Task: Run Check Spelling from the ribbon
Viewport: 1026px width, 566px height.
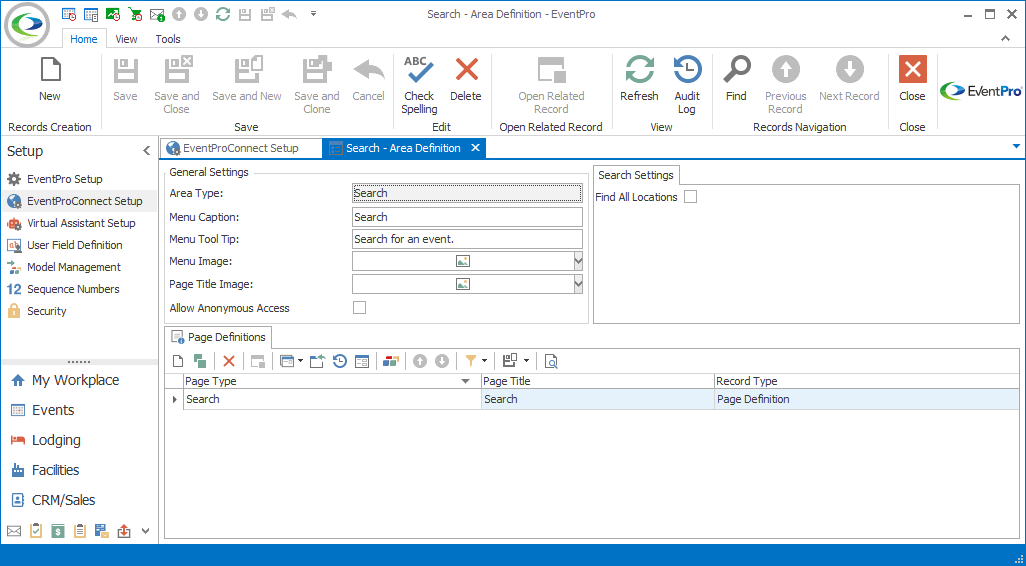Action: (x=419, y=86)
